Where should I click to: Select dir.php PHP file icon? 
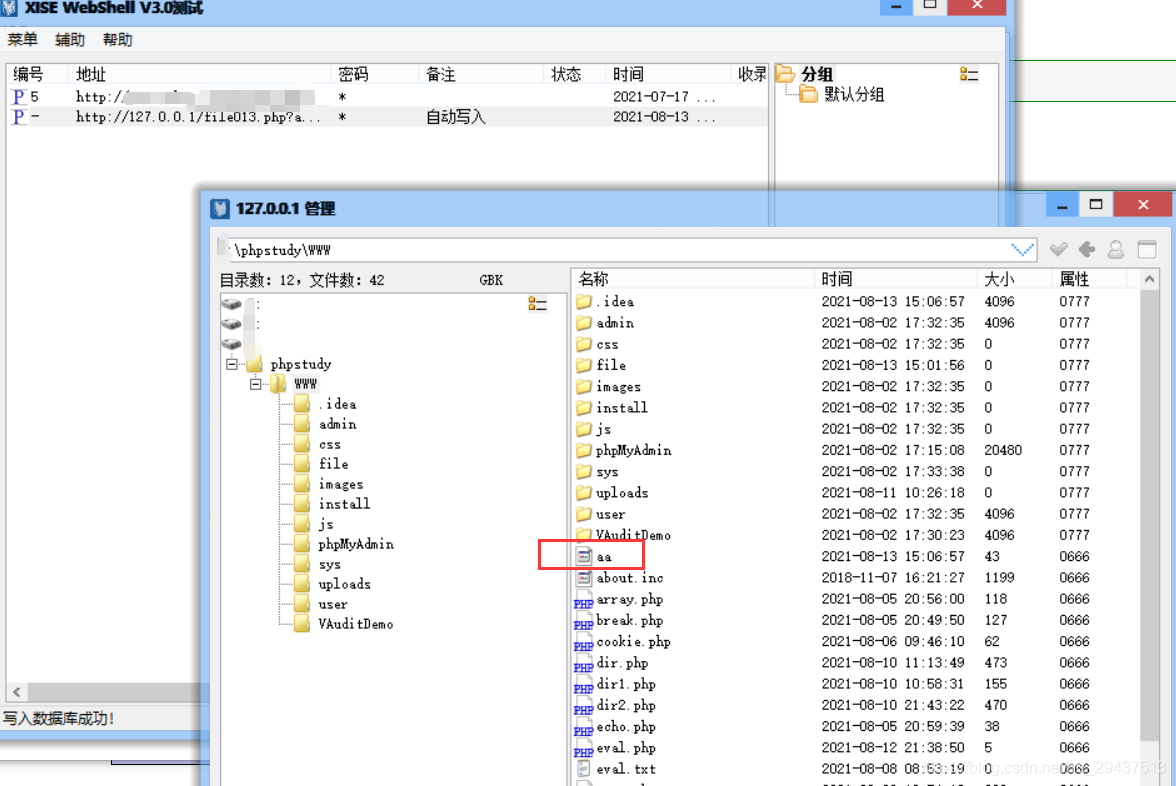point(584,664)
